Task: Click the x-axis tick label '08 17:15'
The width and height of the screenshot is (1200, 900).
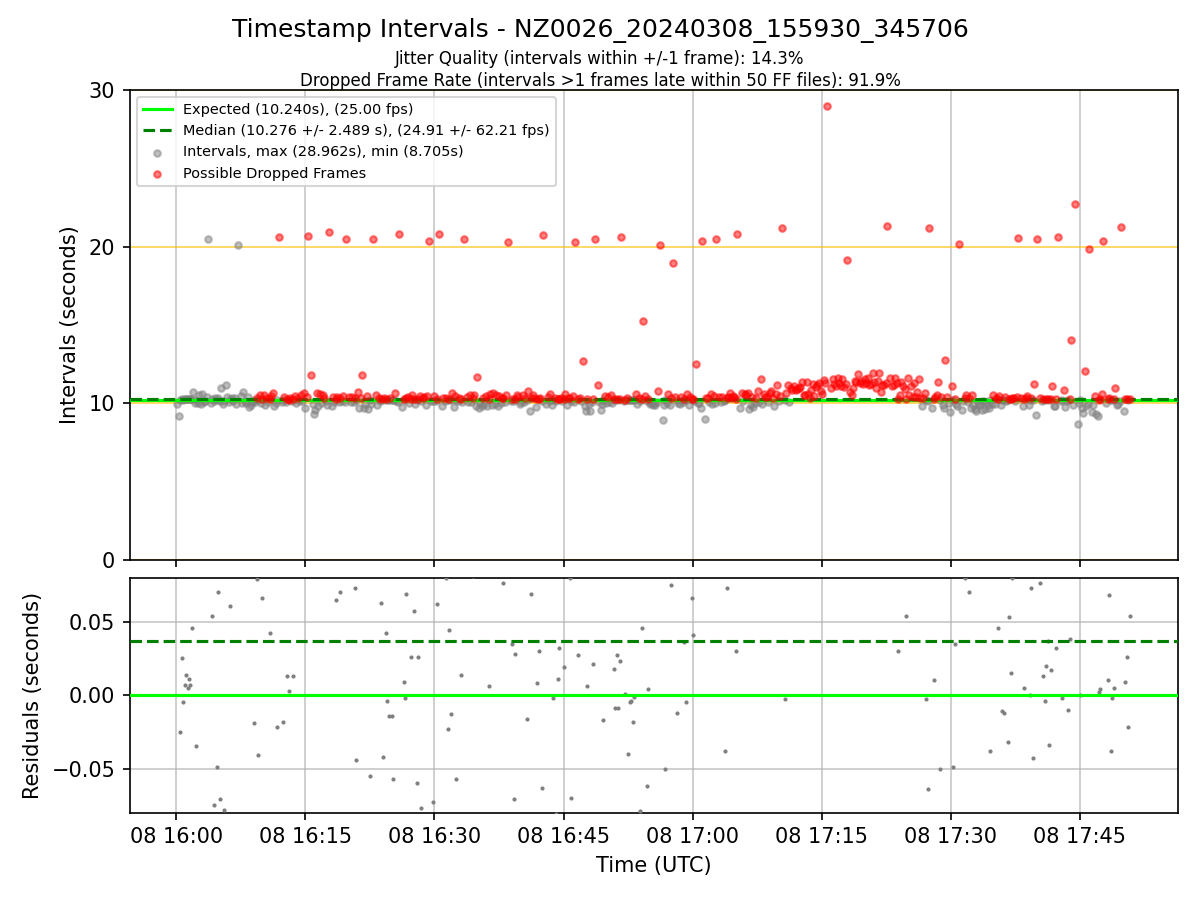Action: tap(822, 835)
